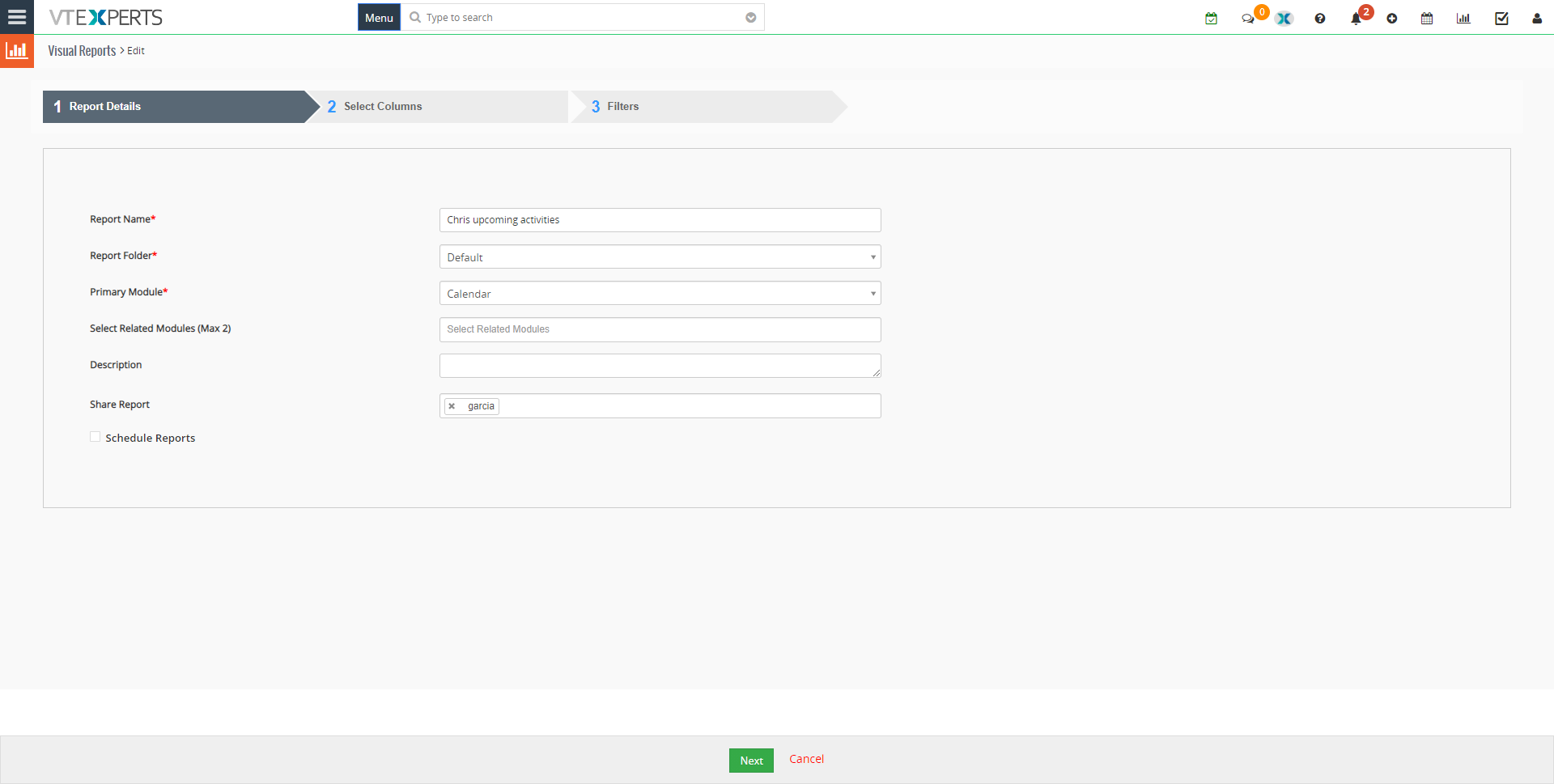The image size is (1554, 784).
Task: Open the calendar check icon in header
Action: [x=1212, y=19]
